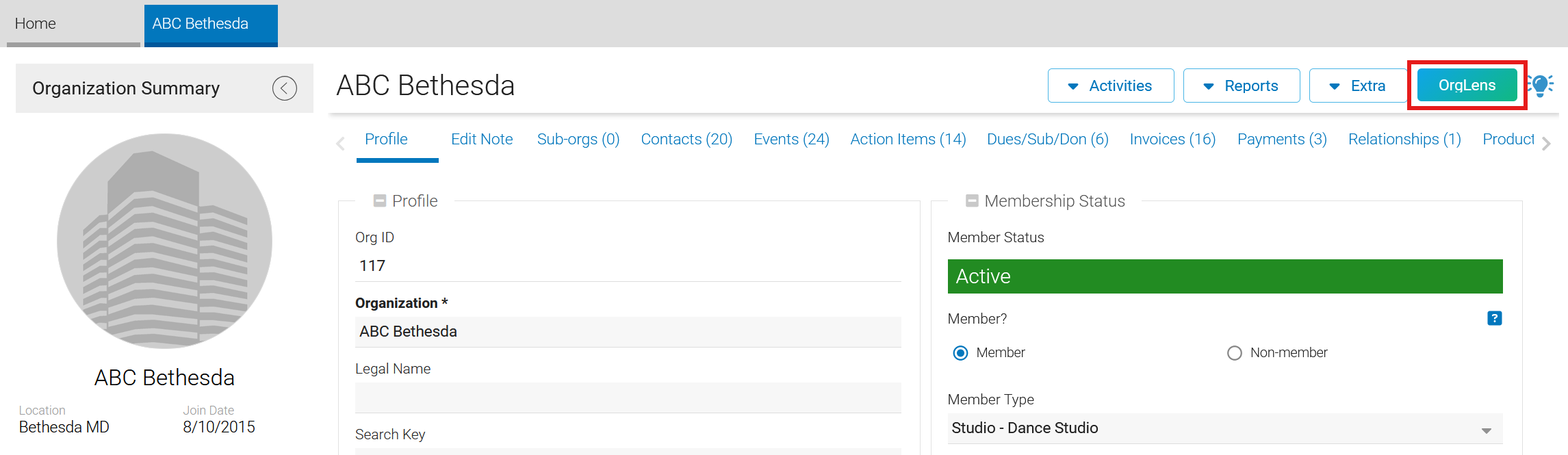This screenshot has width=1568, height=455.
Task: Open the Sub-orgs (0) tab
Action: pyautogui.click(x=578, y=140)
